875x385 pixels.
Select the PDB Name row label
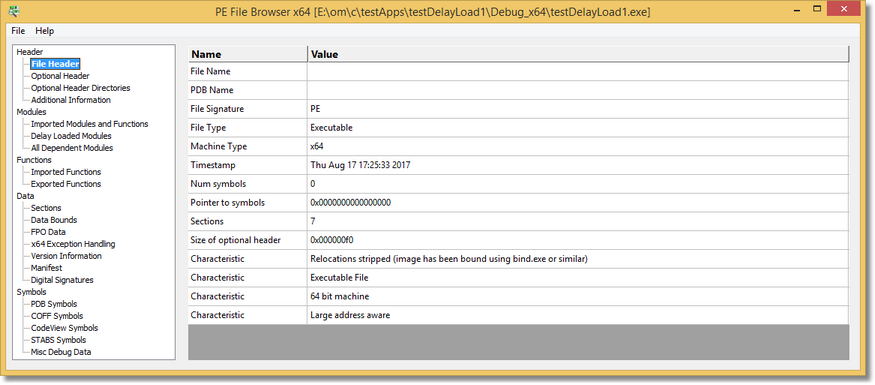pos(212,90)
